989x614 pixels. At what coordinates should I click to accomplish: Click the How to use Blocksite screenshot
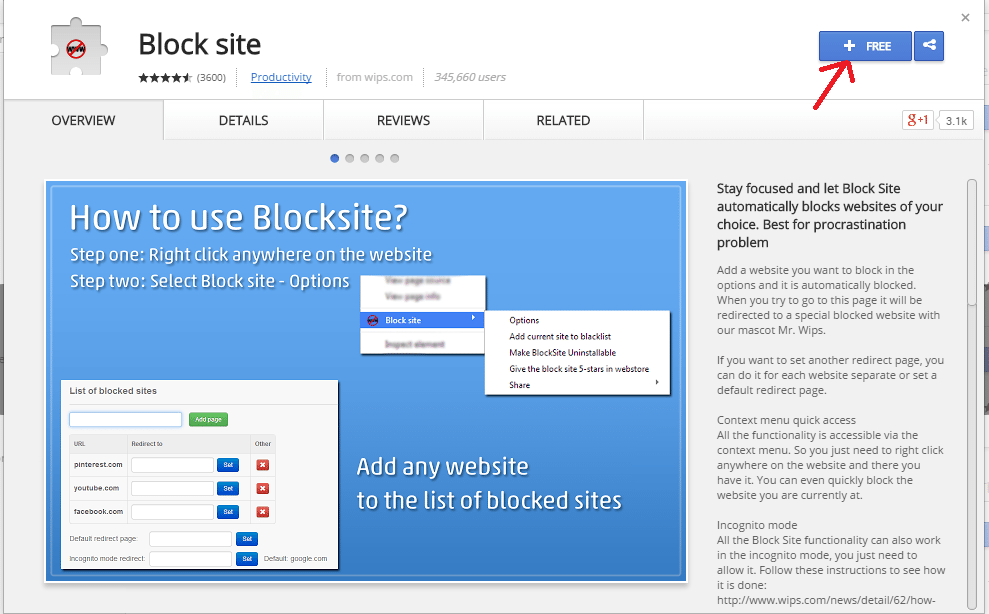tap(366, 381)
